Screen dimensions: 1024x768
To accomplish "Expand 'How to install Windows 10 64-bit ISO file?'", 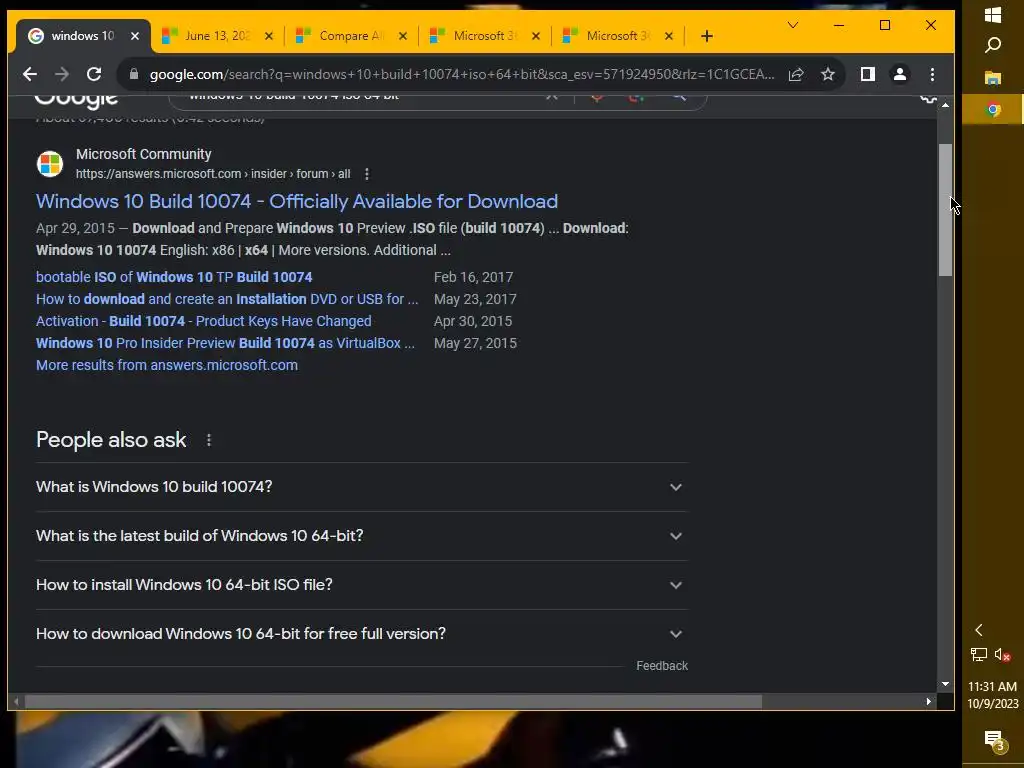I will click(x=362, y=585).
